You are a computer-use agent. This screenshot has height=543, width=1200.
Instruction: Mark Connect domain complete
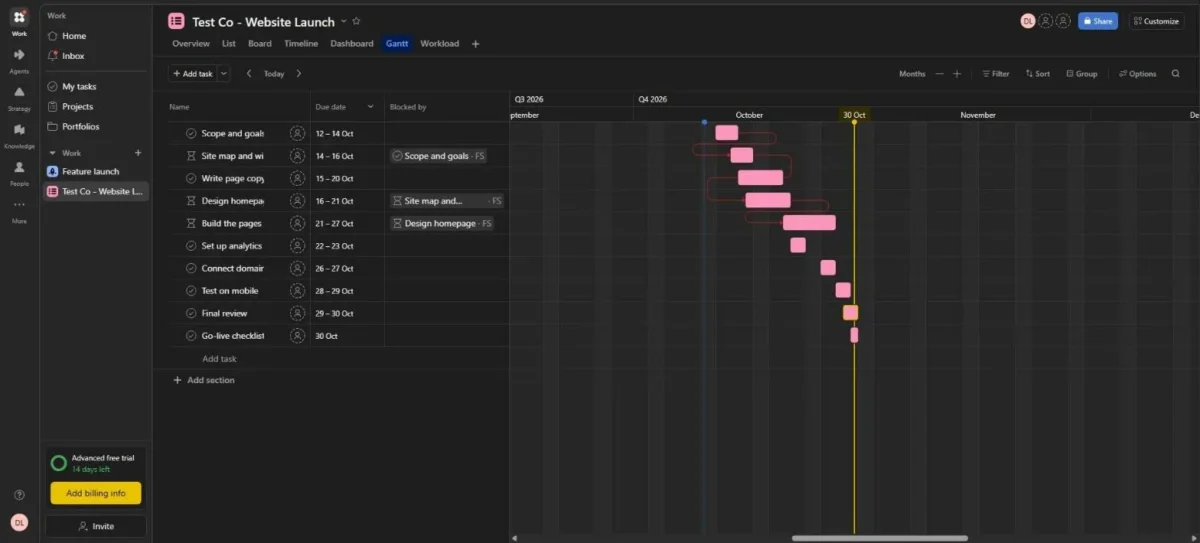[x=191, y=268]
